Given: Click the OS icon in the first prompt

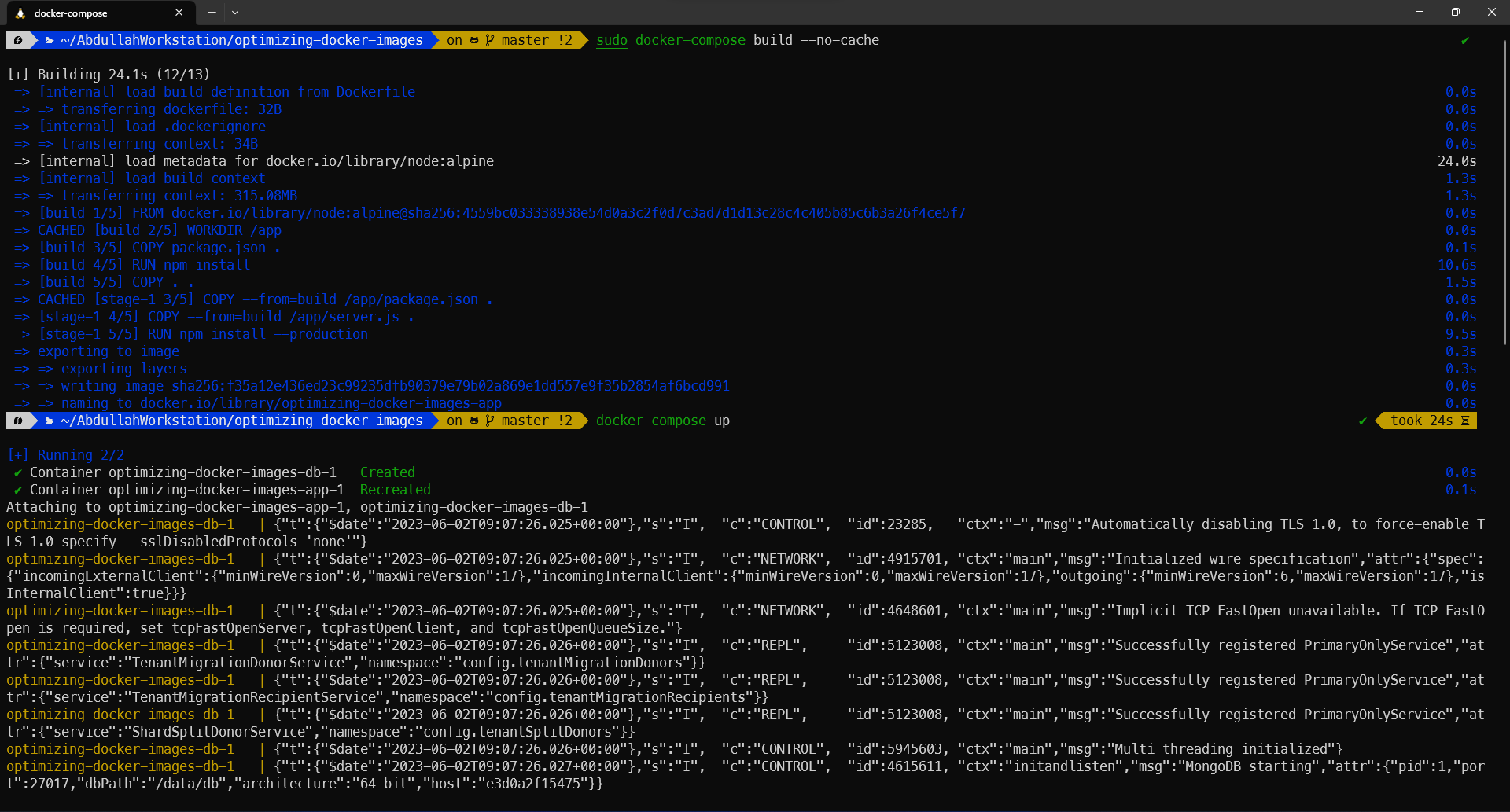Looking at the screenshot, I should (x=18, y=40).
